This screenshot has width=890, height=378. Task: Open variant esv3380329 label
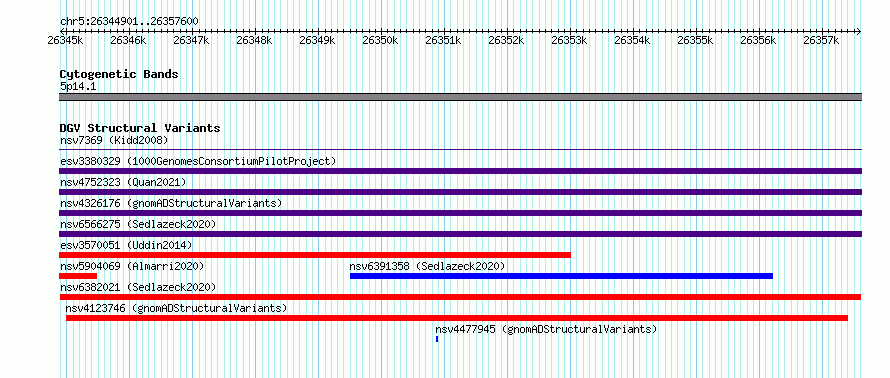(x=198, y=161)
